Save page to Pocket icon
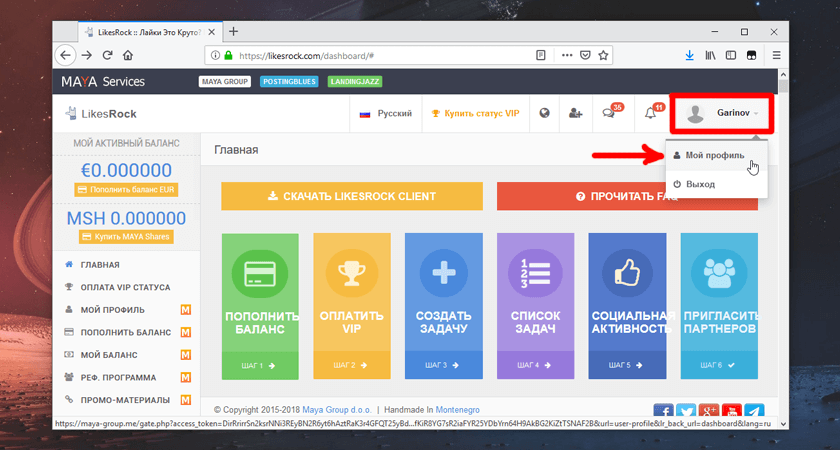 tap(586, 55)
